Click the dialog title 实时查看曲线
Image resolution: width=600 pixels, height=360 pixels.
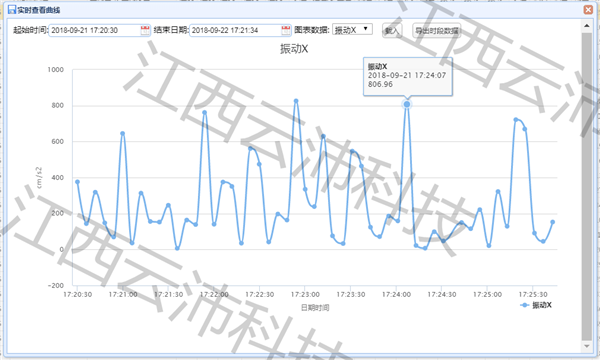(x=39, y=10)
